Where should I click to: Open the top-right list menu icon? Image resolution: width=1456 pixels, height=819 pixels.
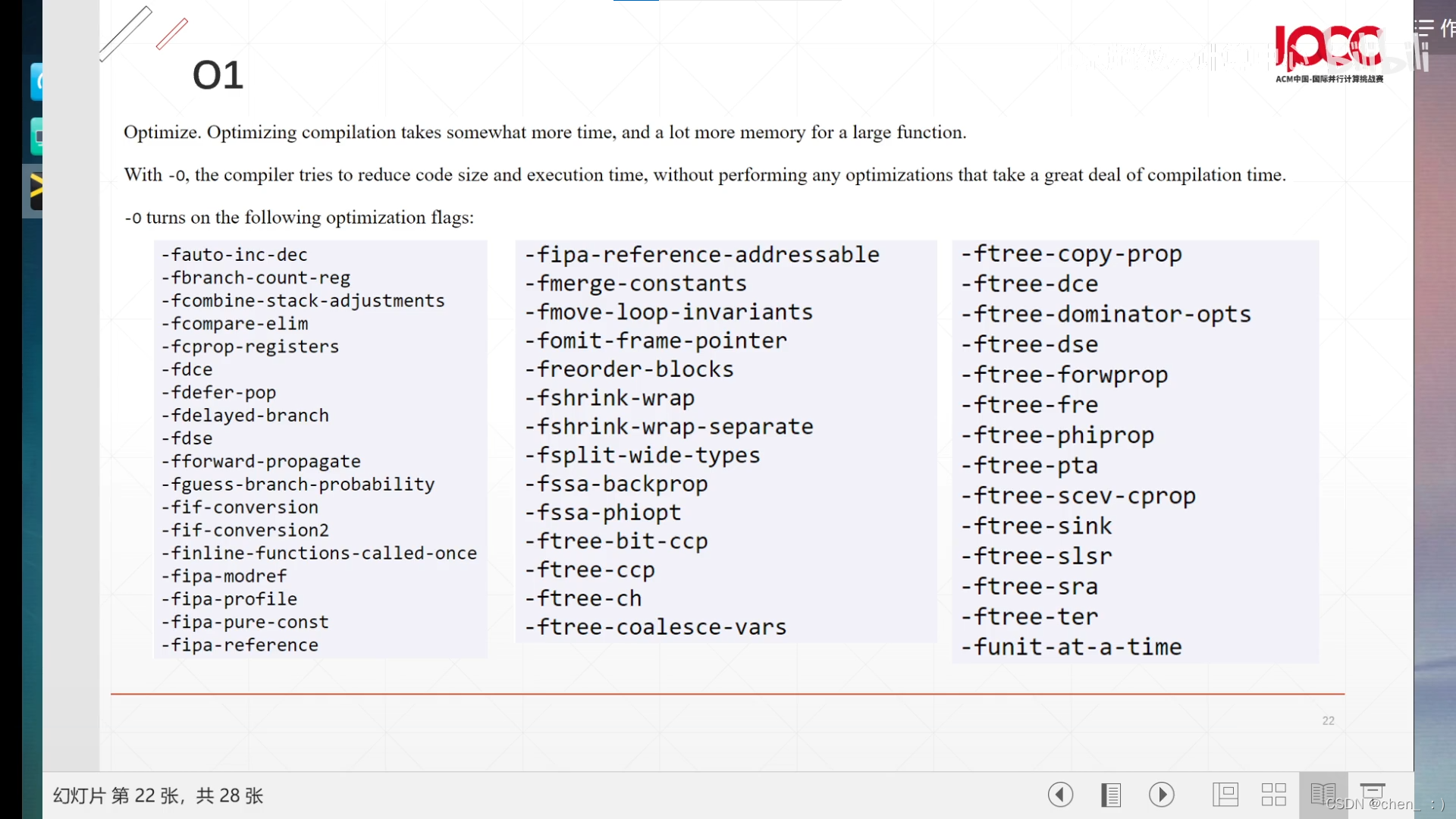tap(1424, 29)
